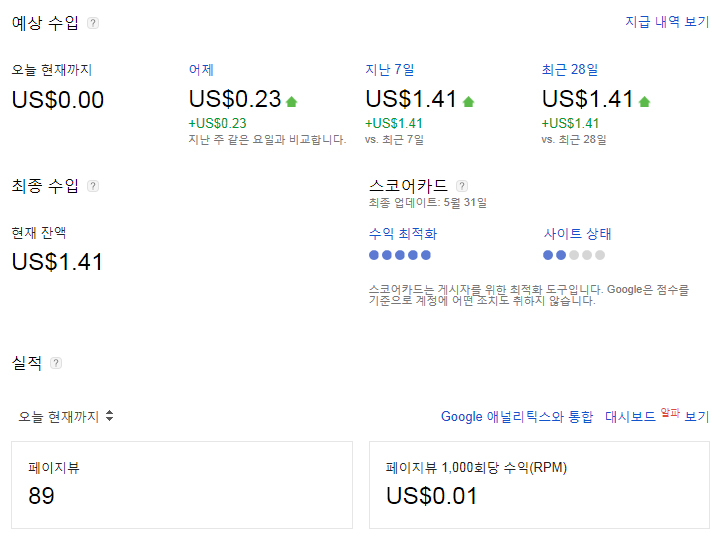This screenshot has height=540, width=720.
Task: Open the 최근 28일 earnings link
Action: click(x=569, y=70)
